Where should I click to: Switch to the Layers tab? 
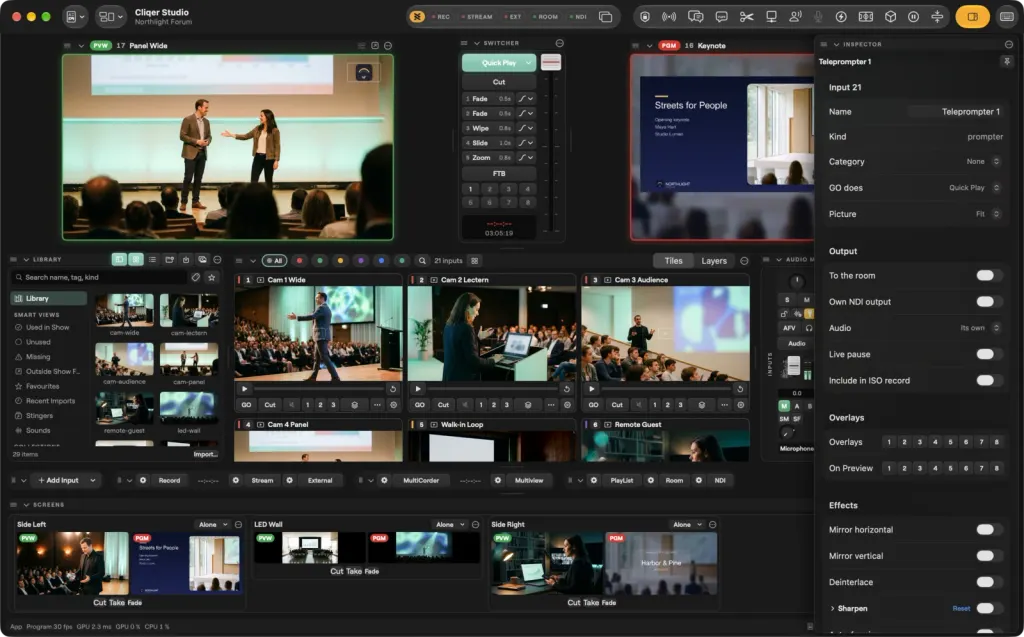click(x=714, y=261)
